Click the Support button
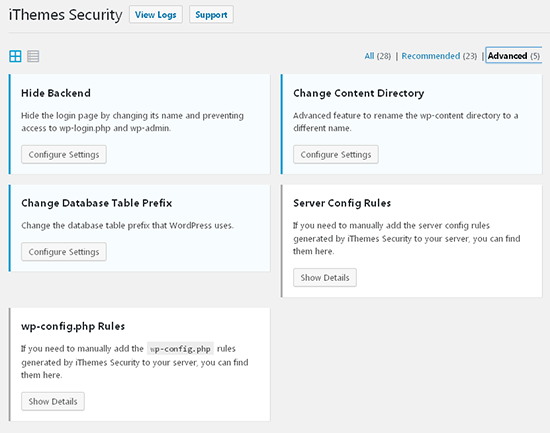The width and height of the screenshot is (550, 433). coord(211,15)
